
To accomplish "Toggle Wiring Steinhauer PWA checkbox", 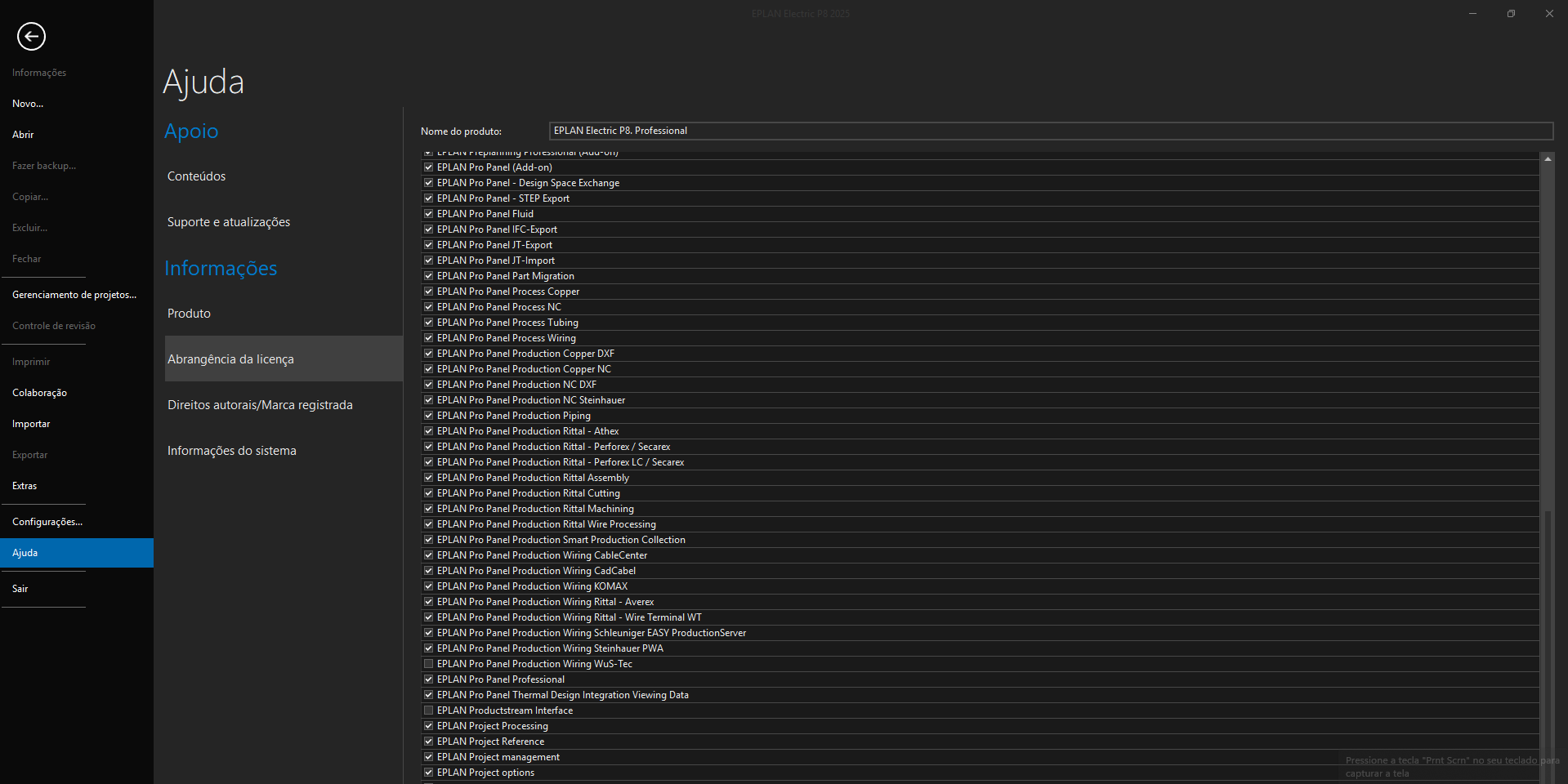I will [x=428, y=648].
